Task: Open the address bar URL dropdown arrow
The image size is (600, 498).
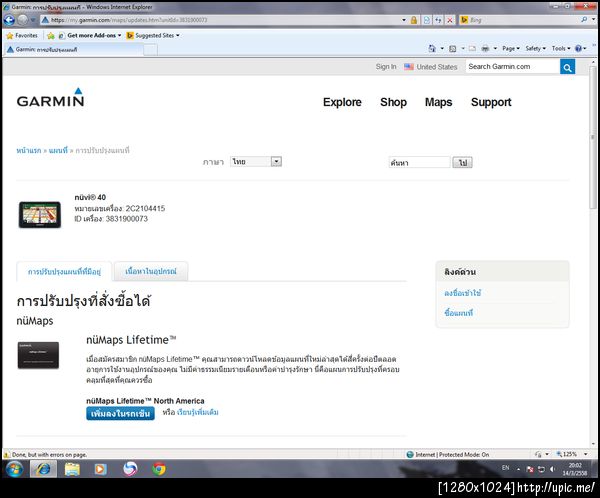Action: click(x=404, y=20)
